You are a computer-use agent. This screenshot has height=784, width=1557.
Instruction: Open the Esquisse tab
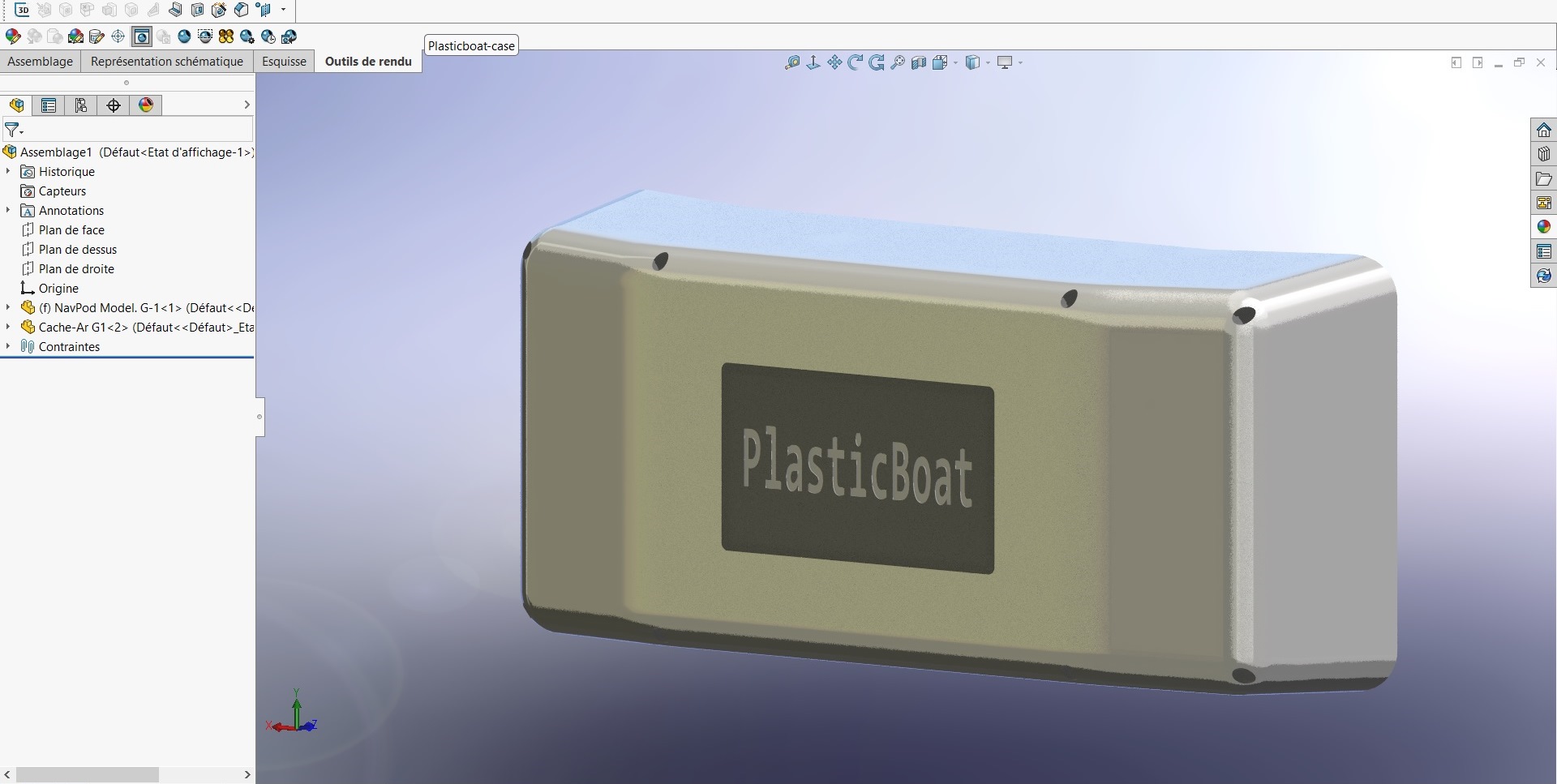pos(284,62)
